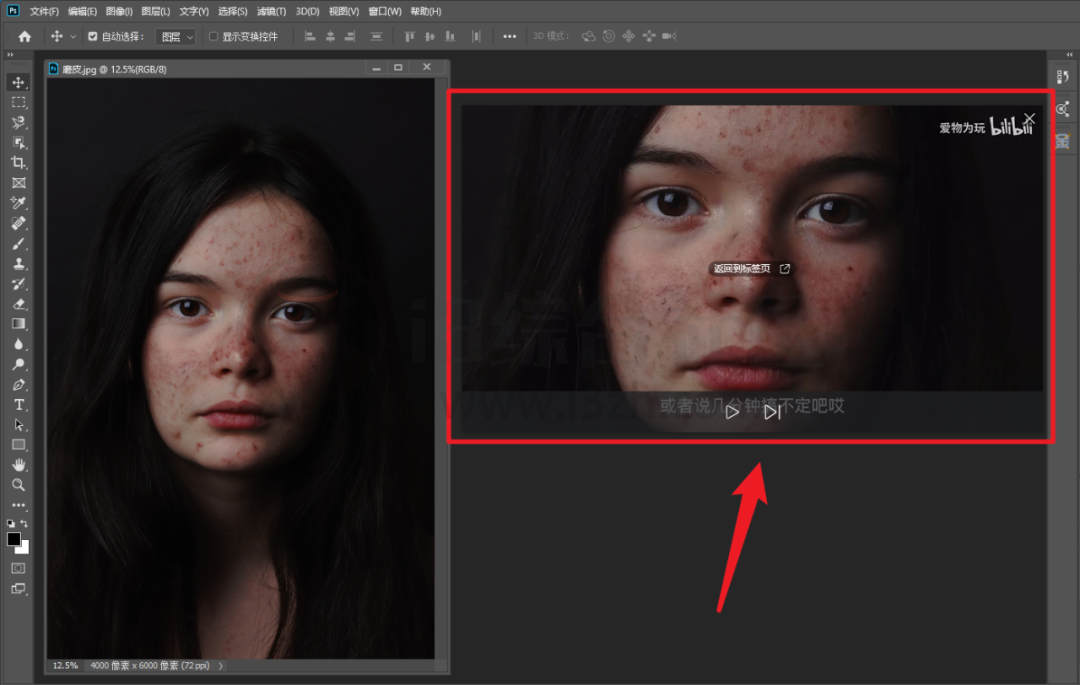
Task: Open the top icon in right panel dock
Action: [x=1063, y=77]
